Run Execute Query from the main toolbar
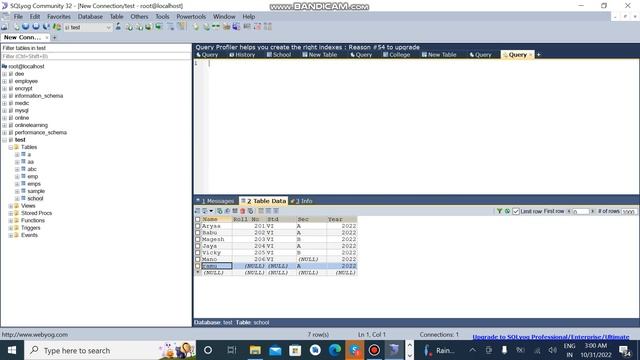Image resolution: width=640 pixels, height=360 pixels. 25,27
